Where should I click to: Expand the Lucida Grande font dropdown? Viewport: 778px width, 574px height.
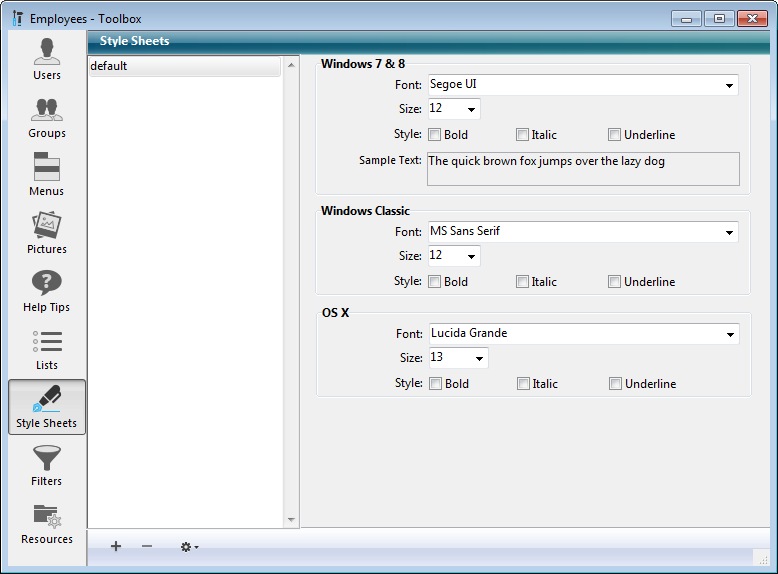(x=730, y=335)
